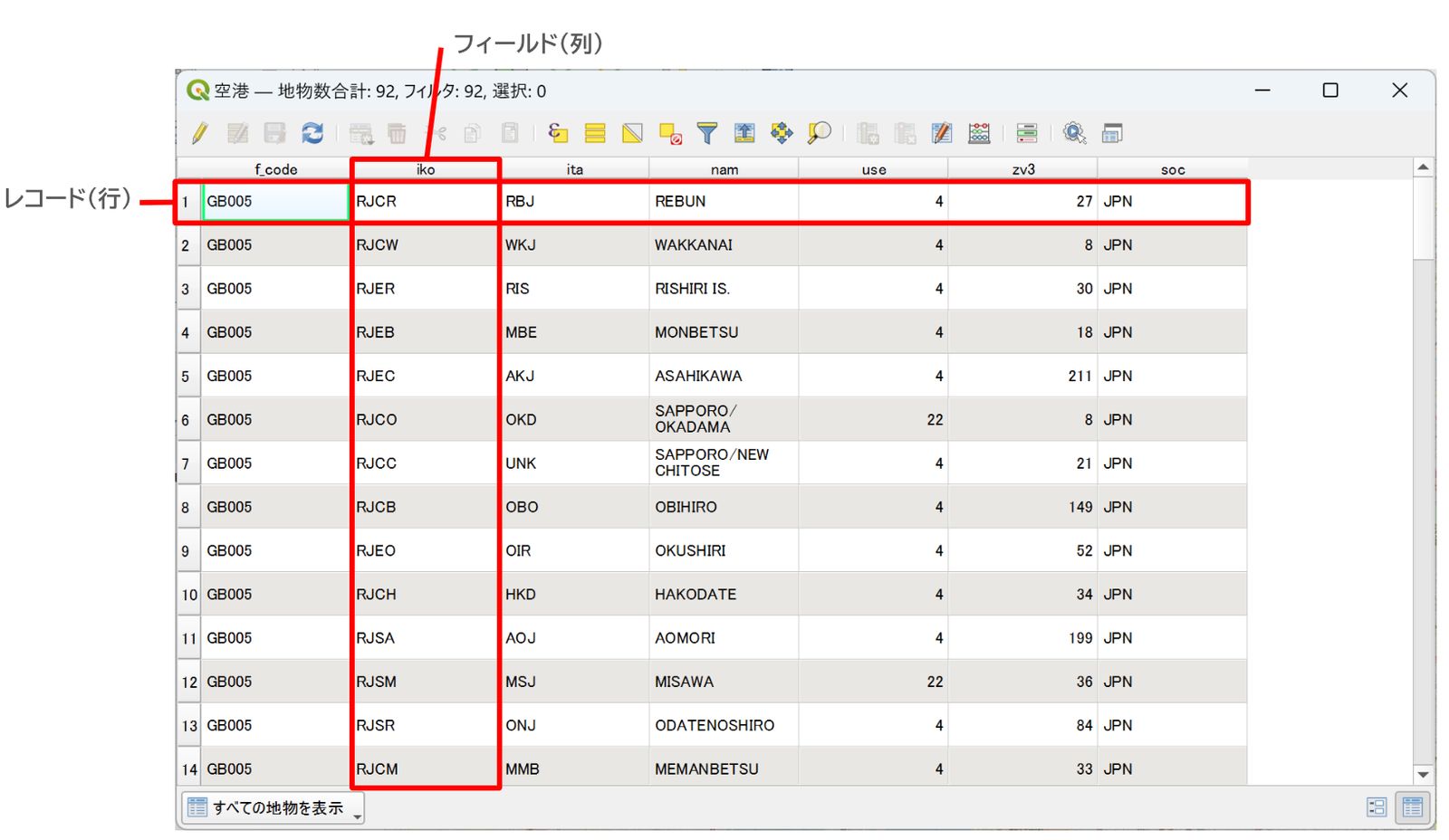Click the delete field icon

(905, 134)
